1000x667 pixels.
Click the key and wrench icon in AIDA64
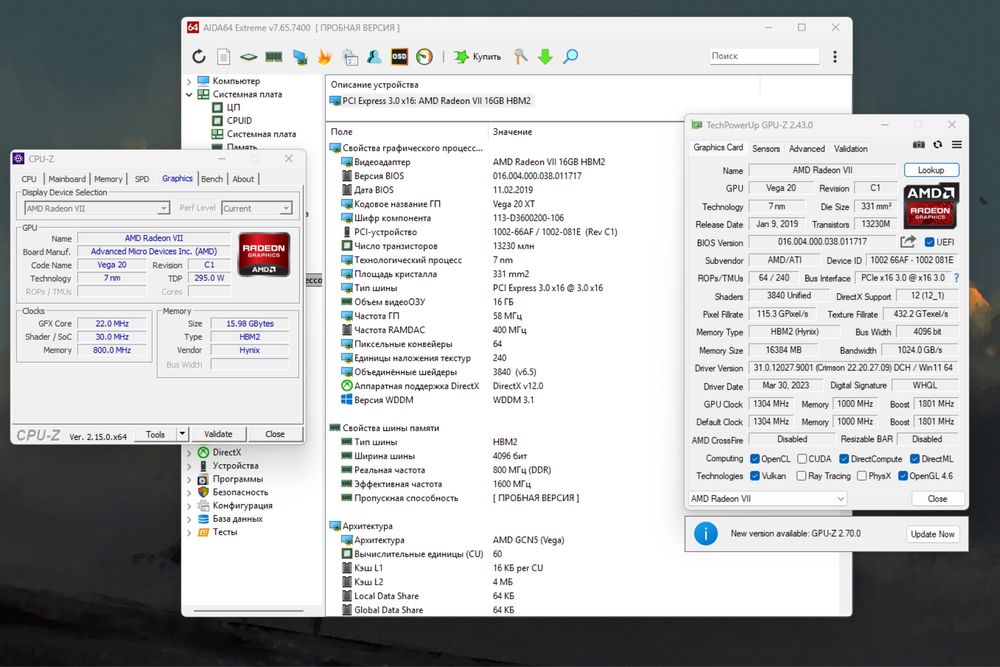point(520,57)
